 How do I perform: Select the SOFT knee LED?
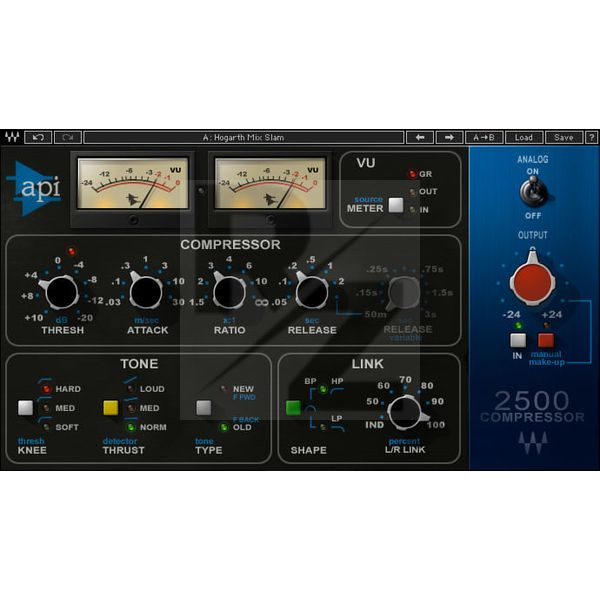pos(46,427)
